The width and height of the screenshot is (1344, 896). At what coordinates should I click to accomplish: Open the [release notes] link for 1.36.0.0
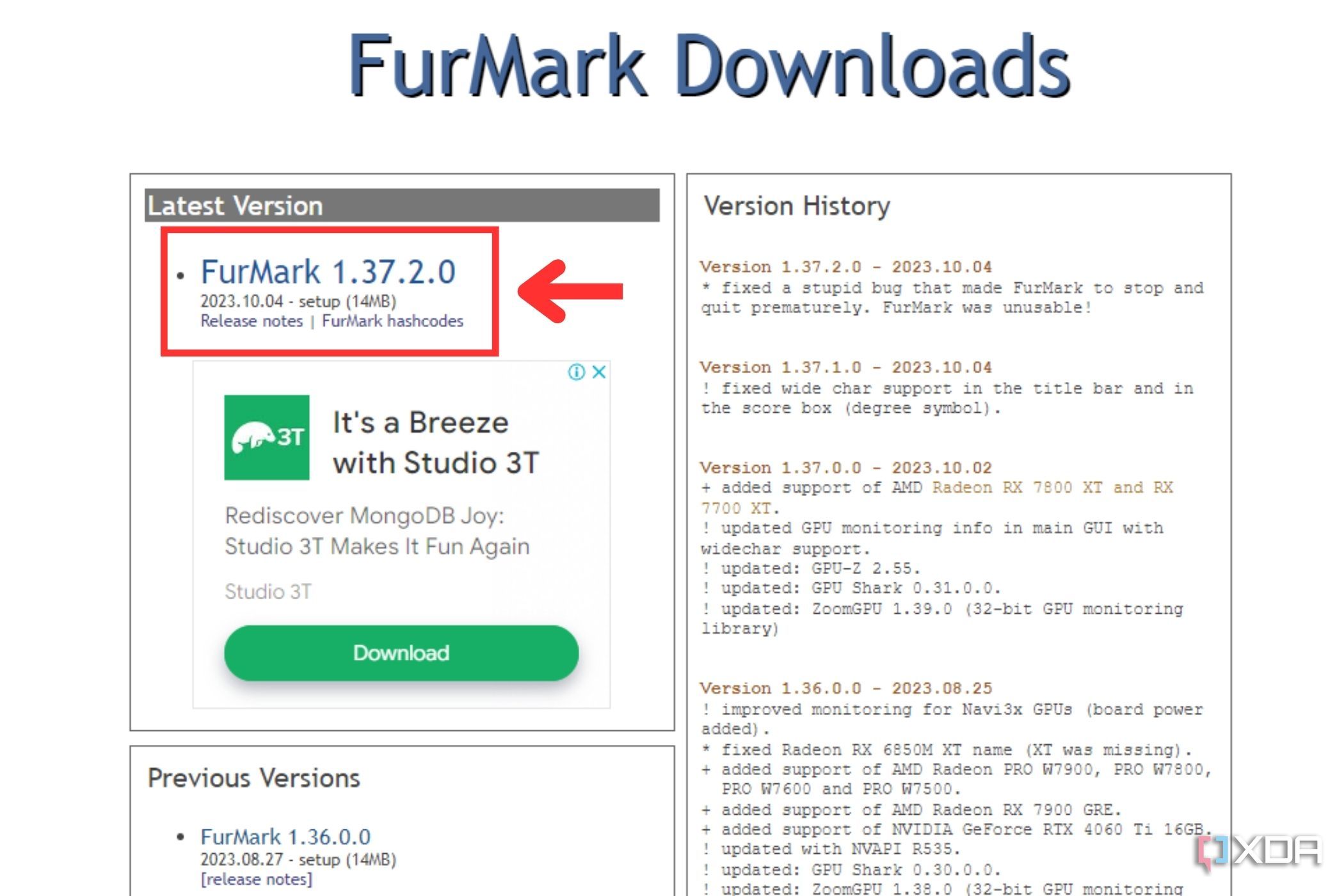(x=257, y=879)
